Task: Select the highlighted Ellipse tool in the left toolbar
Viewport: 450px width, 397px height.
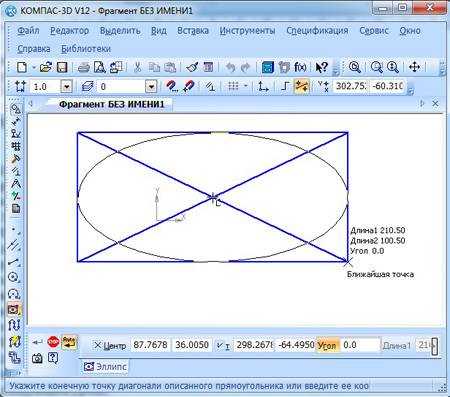Action: tap(13, 309)
